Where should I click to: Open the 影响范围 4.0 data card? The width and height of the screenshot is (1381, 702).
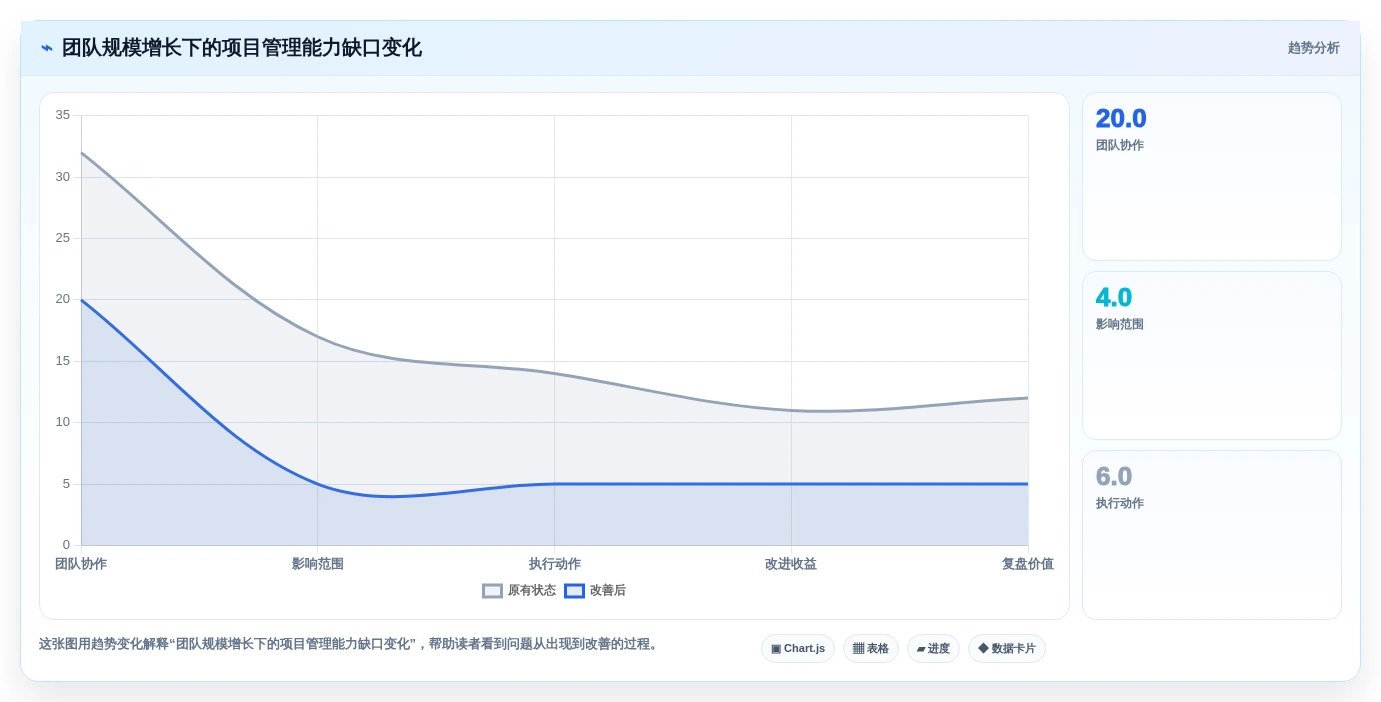pos(1212,356)
